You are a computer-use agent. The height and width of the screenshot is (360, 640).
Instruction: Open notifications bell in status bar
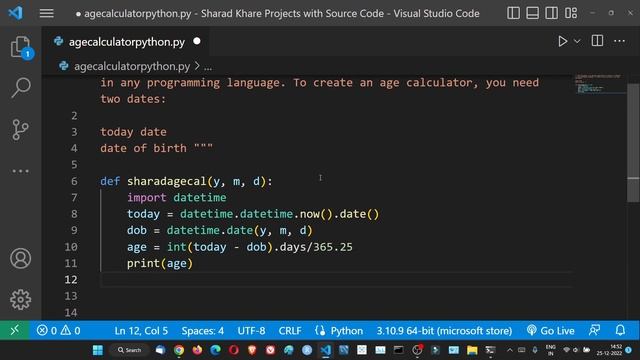[620, 330]
